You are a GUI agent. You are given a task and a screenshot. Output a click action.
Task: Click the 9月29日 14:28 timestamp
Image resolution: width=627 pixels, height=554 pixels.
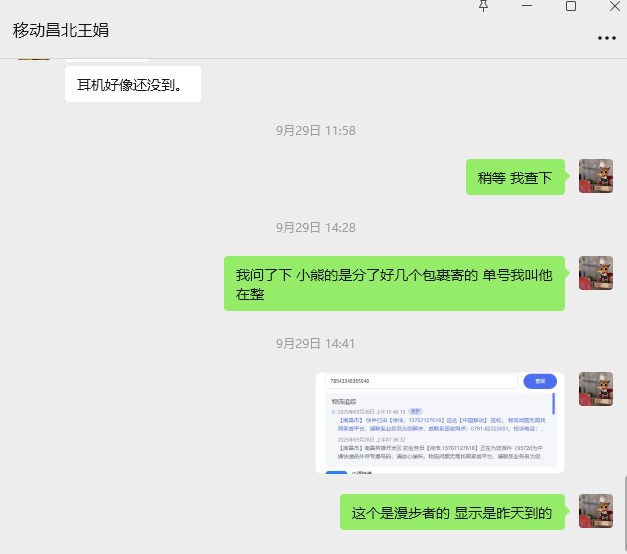click(316, 228)
